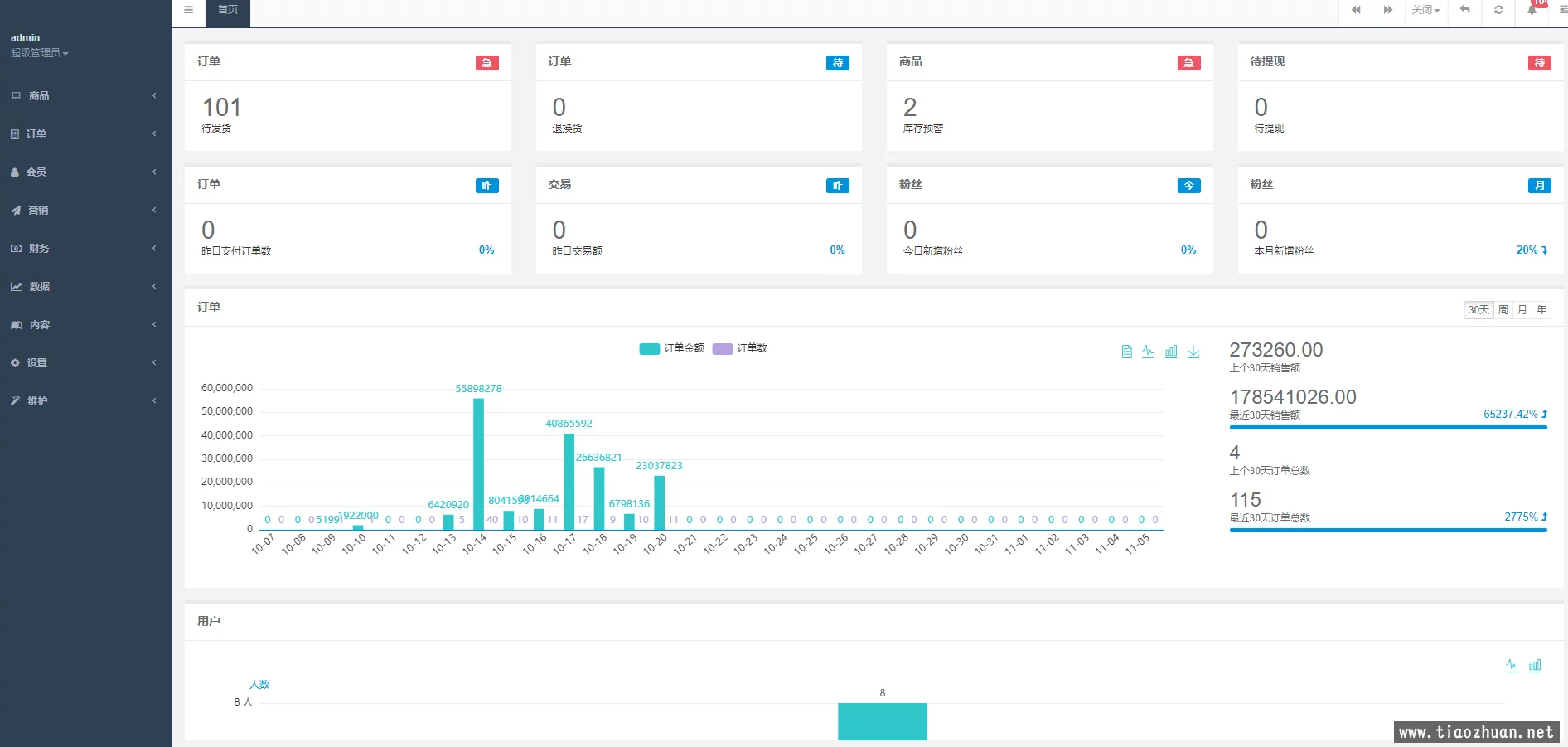This screenshot has width=1568, height=747.
Task: Download order chart as image icon
Action: pyautogui.click(x=1193, y=352)
